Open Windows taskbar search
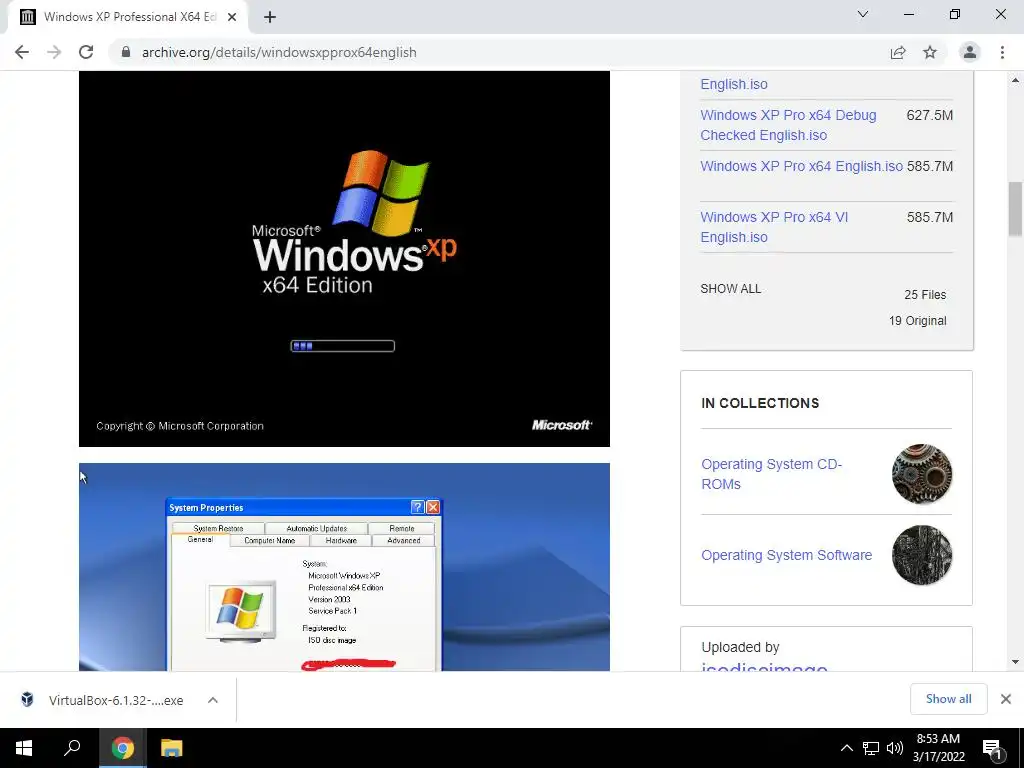This screenshot has height=768, width=1024. pyautogui.click(x=72, y=748)
